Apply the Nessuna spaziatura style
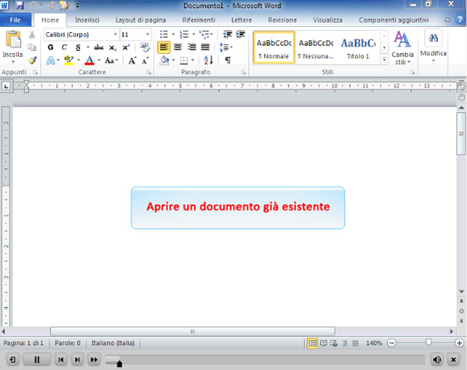The image size is (467, 370). 316,47
